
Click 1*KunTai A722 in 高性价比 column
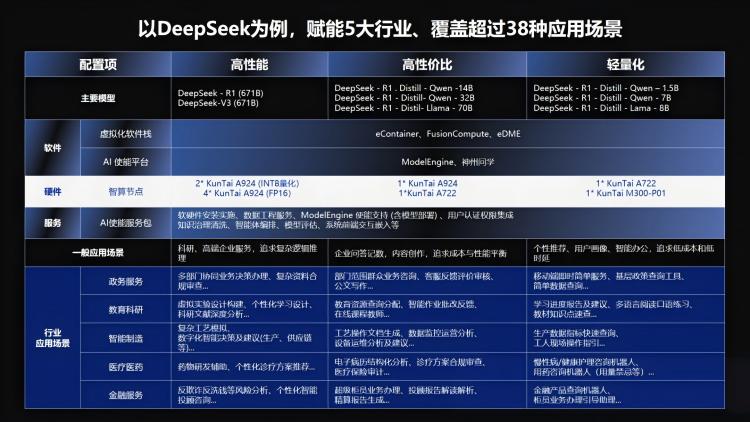(x=427, y=193)
